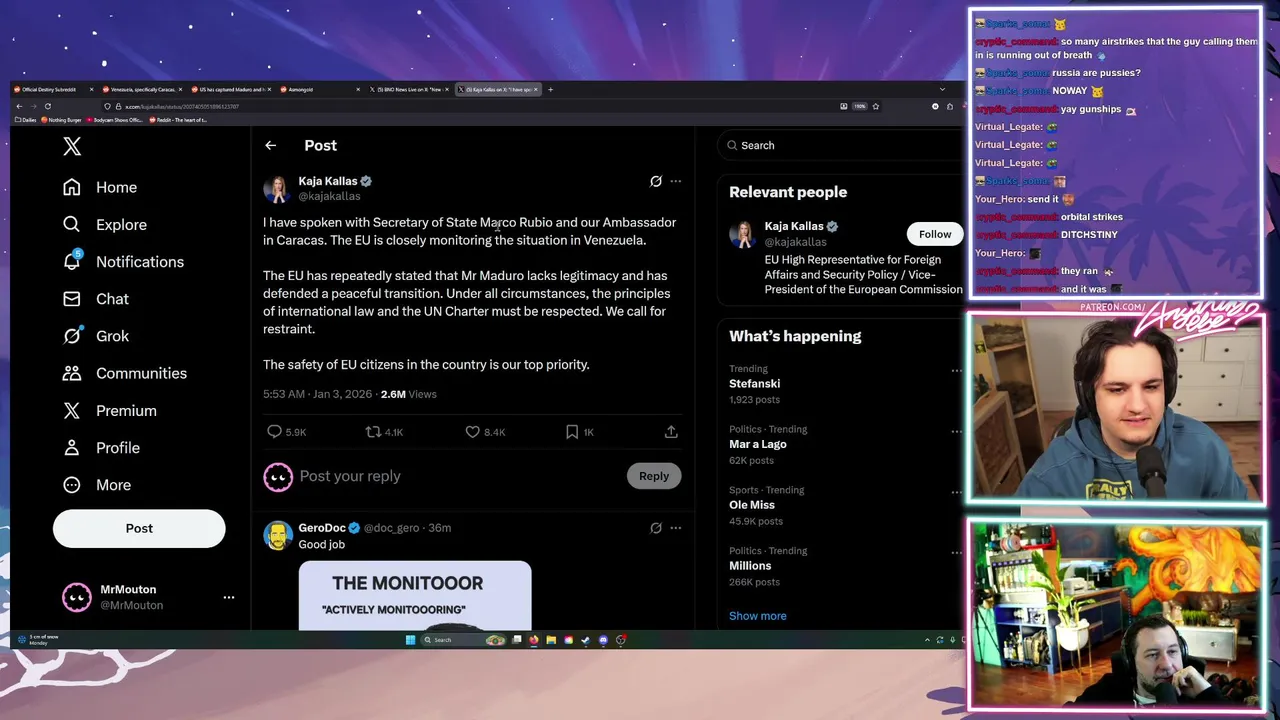Open the OBS icon on the taskbar
Screen dimensions: 1280x720
[x=621, y=640]
